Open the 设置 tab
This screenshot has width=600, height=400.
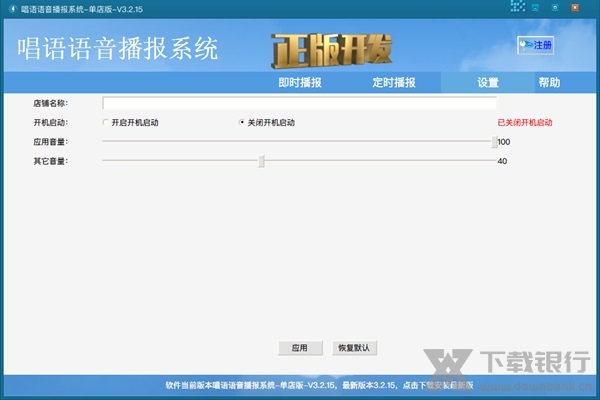(488, 83)
